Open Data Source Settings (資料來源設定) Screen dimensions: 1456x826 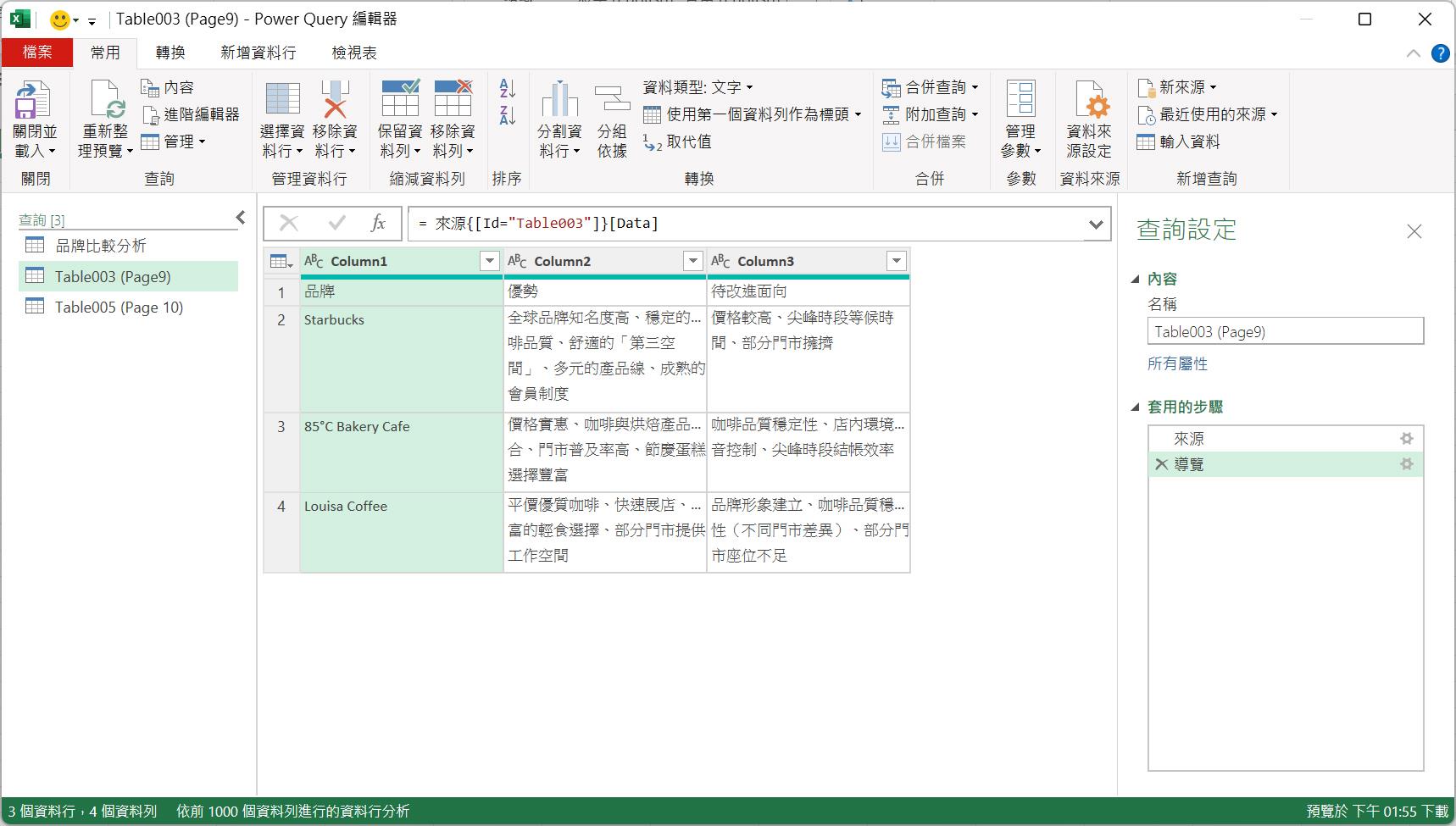pyautogui.click(x=1088, y=101)
